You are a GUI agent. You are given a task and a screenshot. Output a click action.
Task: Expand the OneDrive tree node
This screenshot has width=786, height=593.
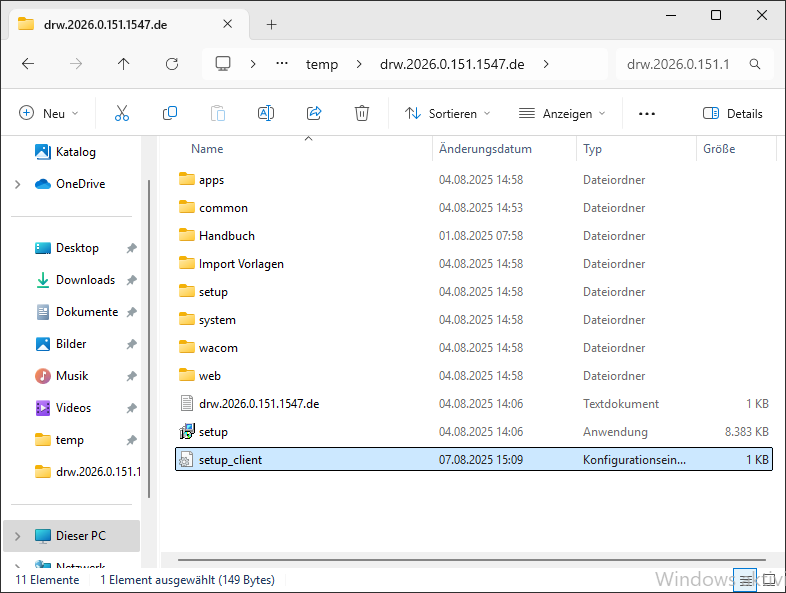[17, 184]
